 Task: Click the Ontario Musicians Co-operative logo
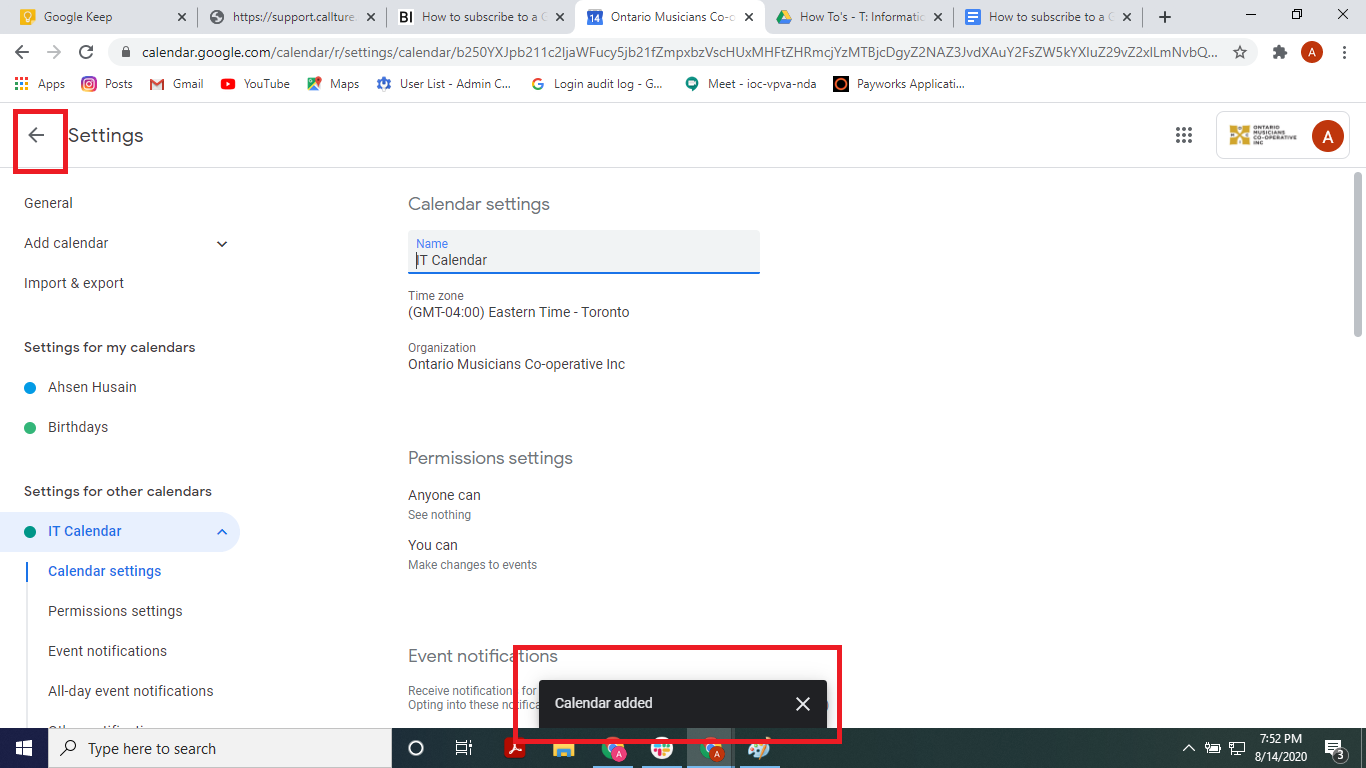1263,136
